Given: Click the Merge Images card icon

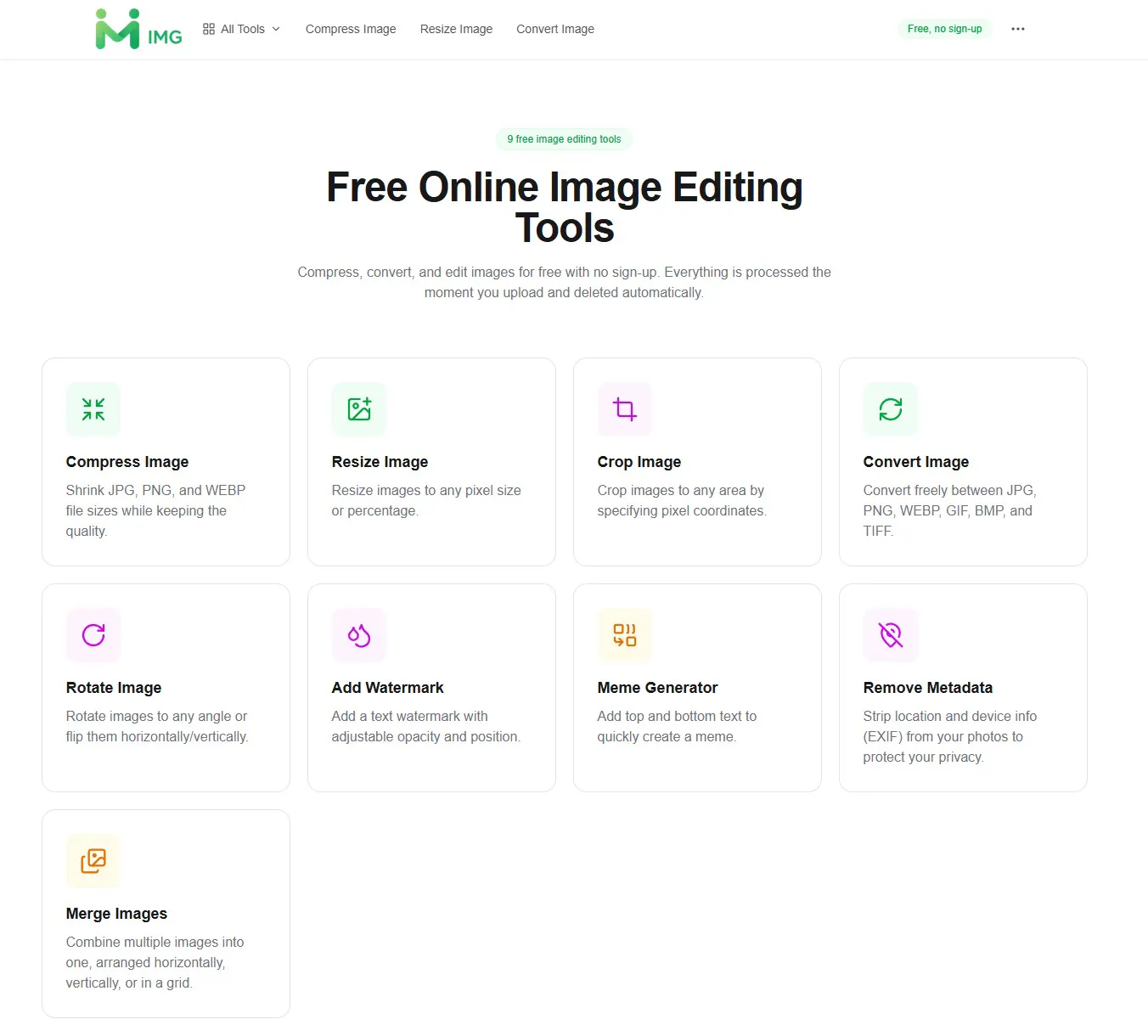Looking at the screenshot, I should click(x=93, y=861).
